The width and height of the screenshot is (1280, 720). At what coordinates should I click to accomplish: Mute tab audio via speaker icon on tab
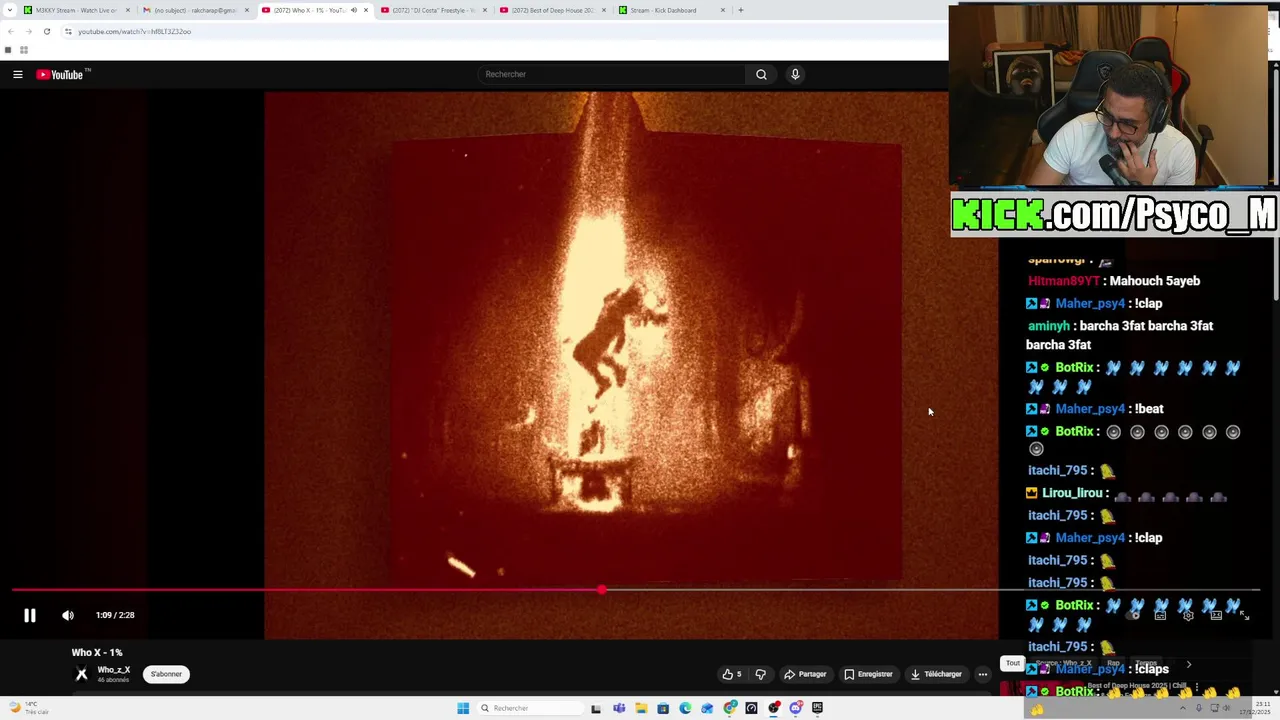[353, 10]
